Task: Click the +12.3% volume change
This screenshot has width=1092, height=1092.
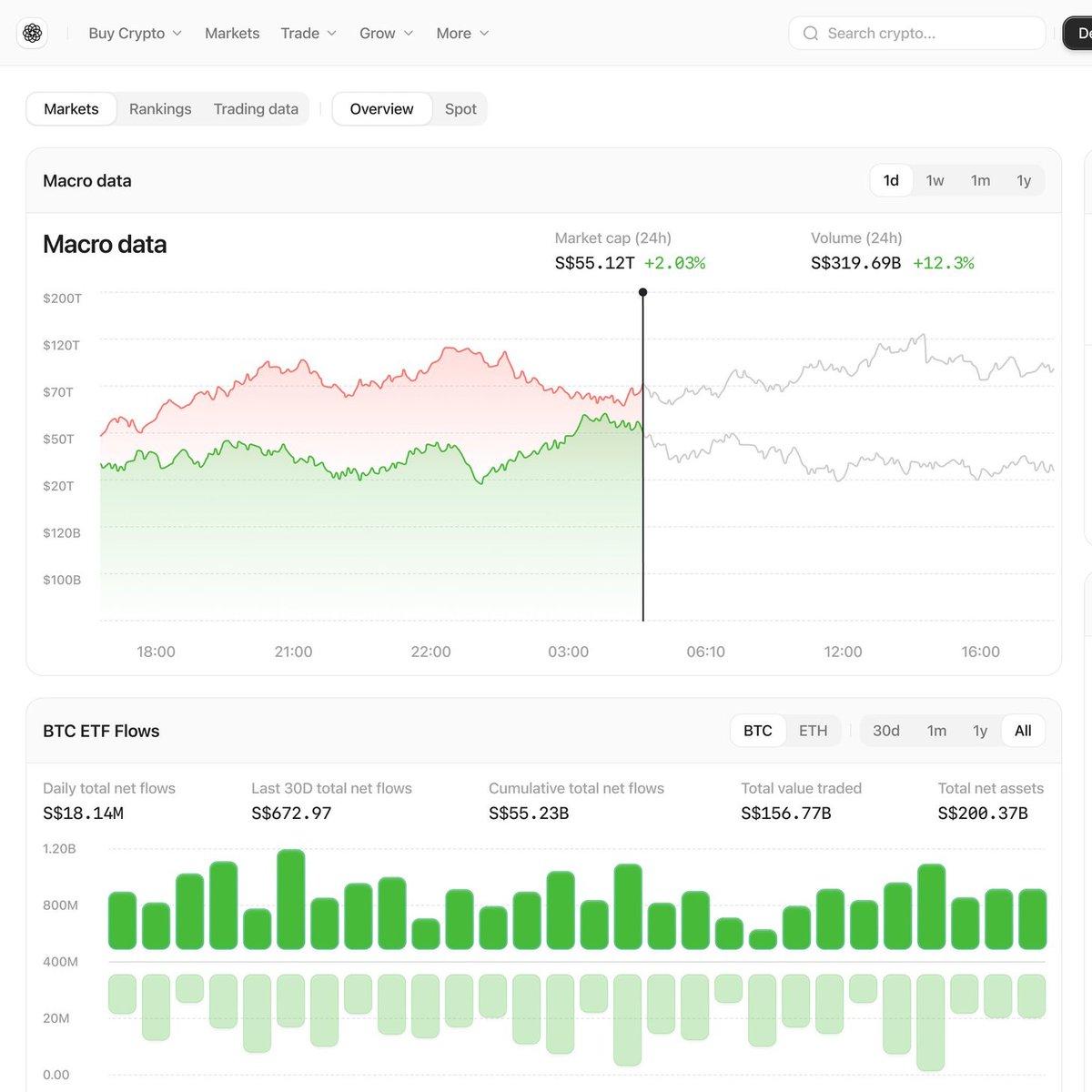Action: (944, 263)
